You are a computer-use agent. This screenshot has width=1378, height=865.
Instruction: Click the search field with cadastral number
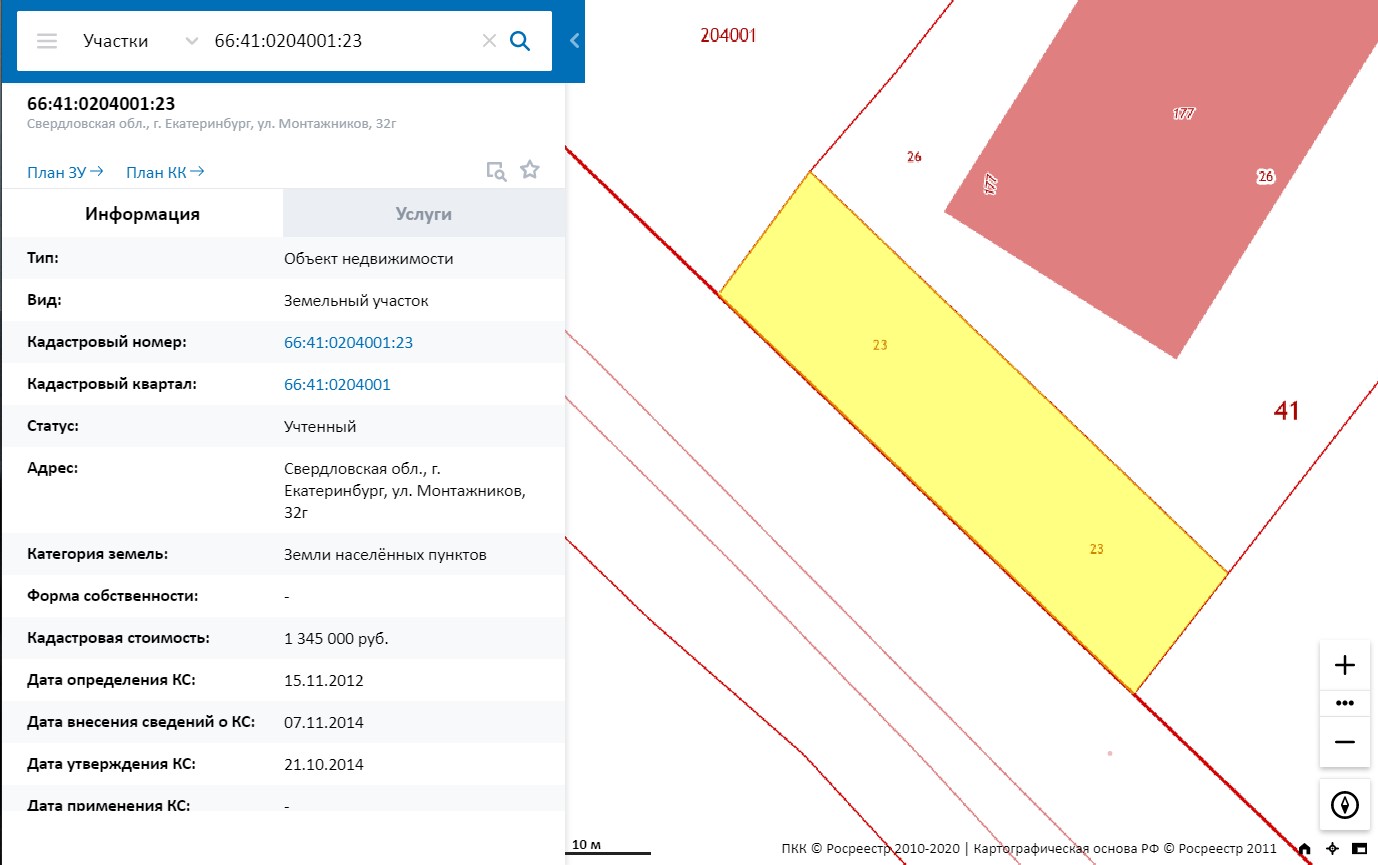click(x=340, y=41)
